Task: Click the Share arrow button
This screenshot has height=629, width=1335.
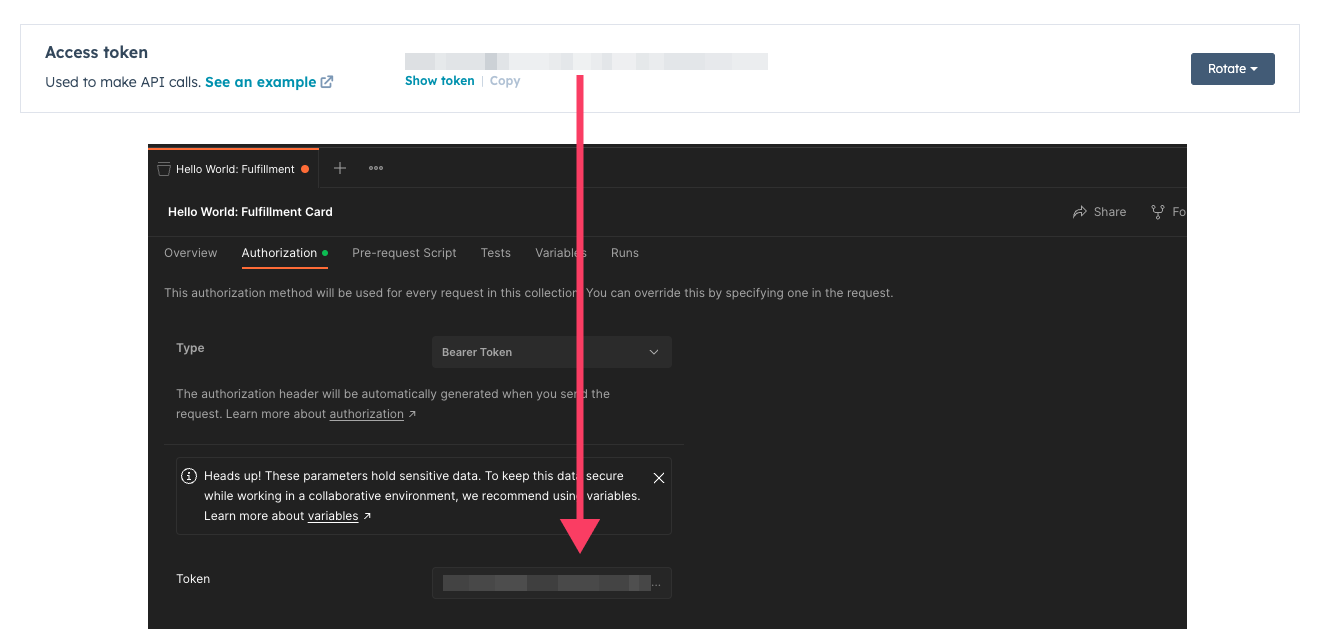Action: click(1099, 212)
